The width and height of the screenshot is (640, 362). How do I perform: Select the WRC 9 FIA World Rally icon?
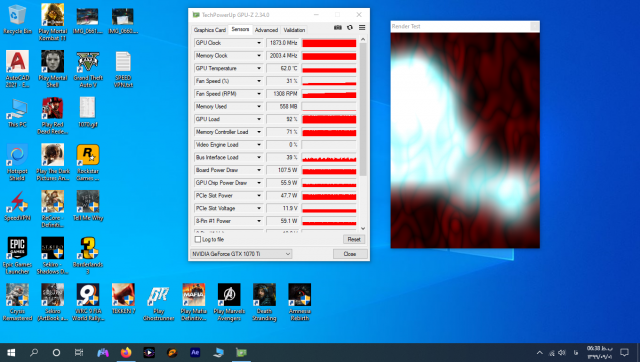pos(88,302)
